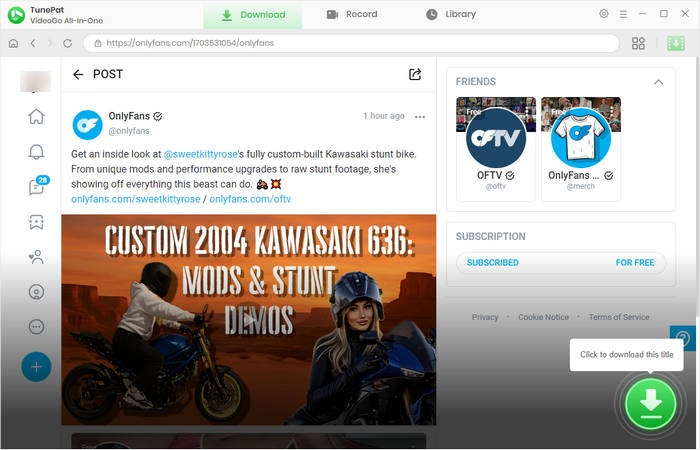700x450 pixels.
Task: Reload the page in browser toolbar
Action: point(67,43)
